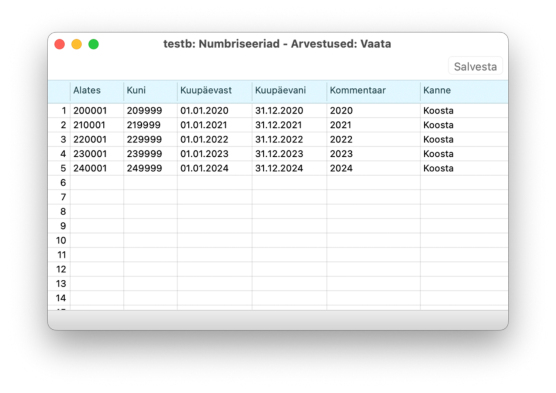Maximize the window with green button
556x393 pixels.
pyautogui.click(x=94, y=44)
